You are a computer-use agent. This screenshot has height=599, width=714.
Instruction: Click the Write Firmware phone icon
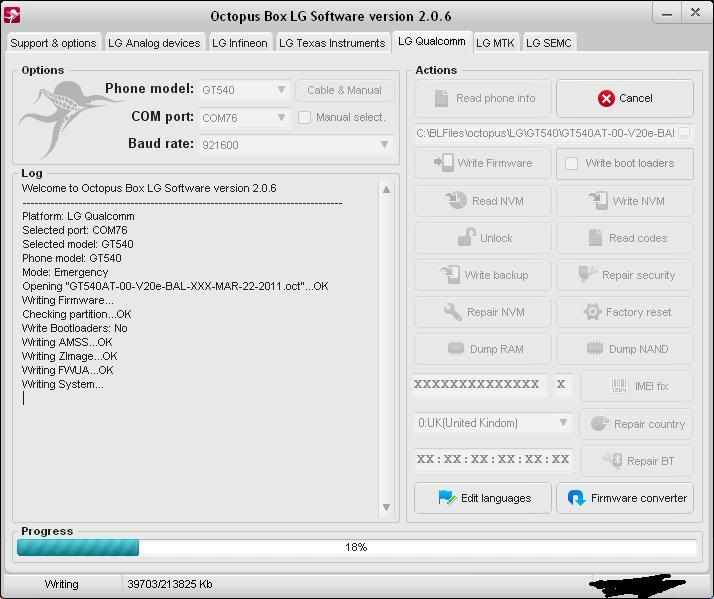(x=444, y=163)
